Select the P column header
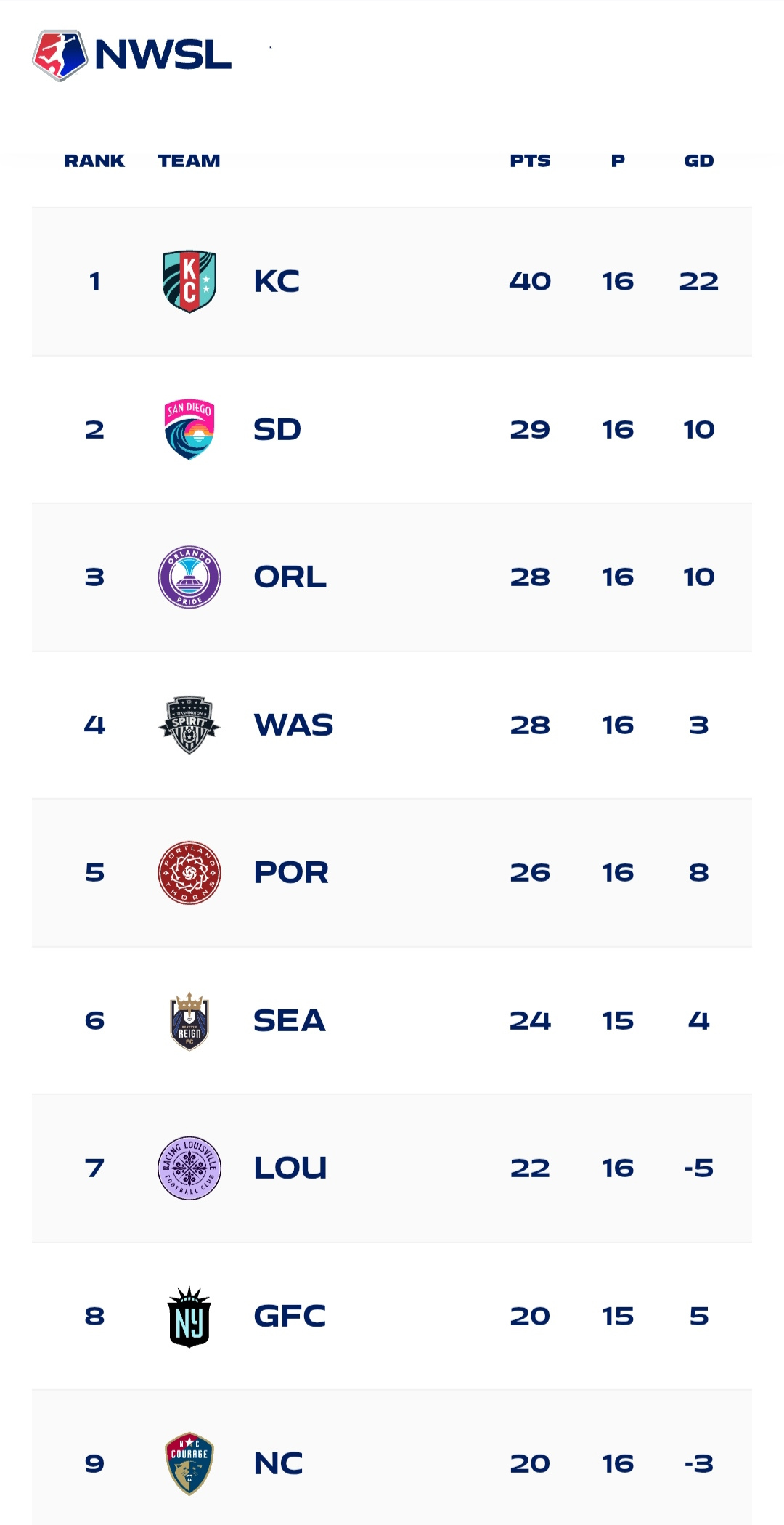The height and width of the screenshot is (1525, 784). [x=618, y=160]
